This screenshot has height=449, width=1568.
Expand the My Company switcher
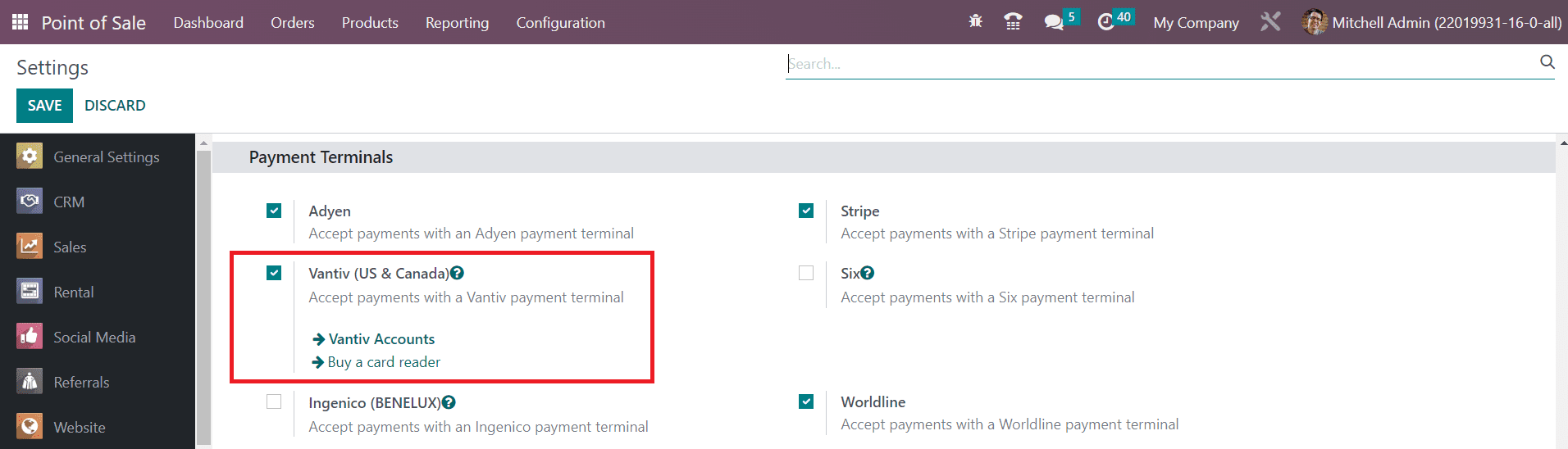(x=1196, y=23)
